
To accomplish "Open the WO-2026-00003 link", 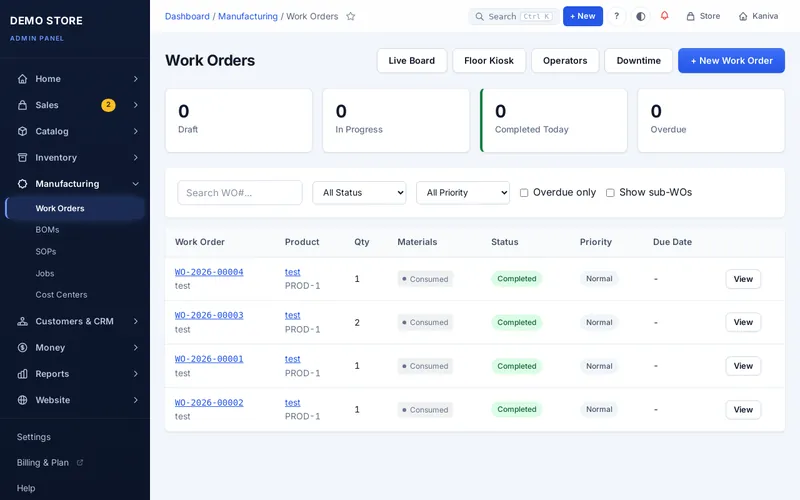I will tap(209, 315).
